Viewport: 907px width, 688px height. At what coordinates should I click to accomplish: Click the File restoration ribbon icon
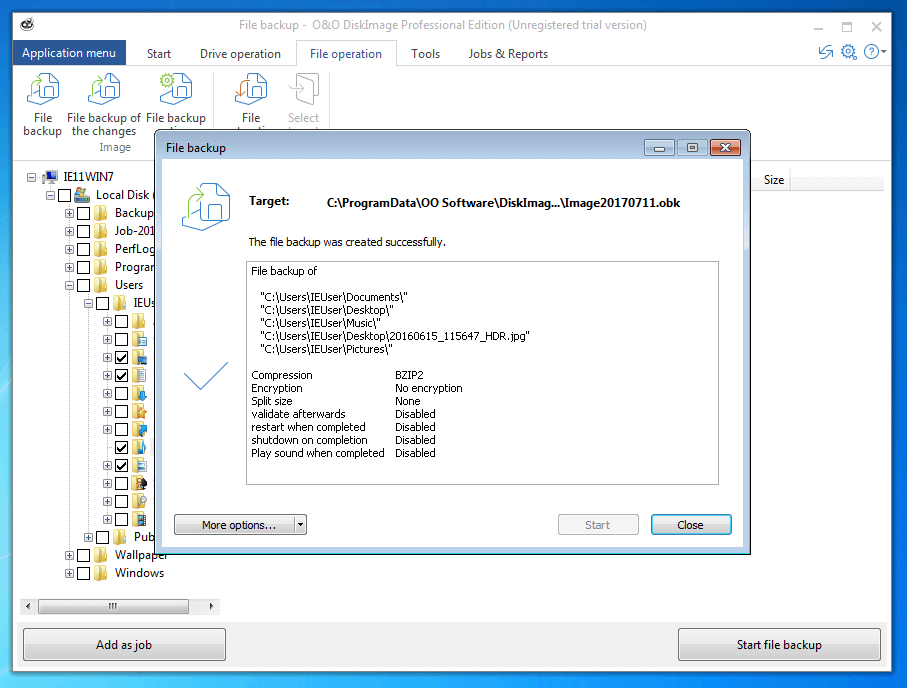pyautogui.click(x=251, y=91)
